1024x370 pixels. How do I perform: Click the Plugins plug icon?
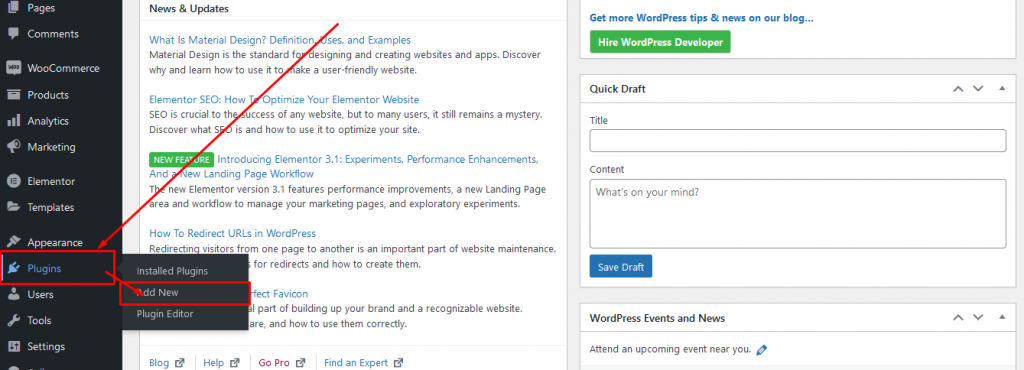[x=13, y=268]
